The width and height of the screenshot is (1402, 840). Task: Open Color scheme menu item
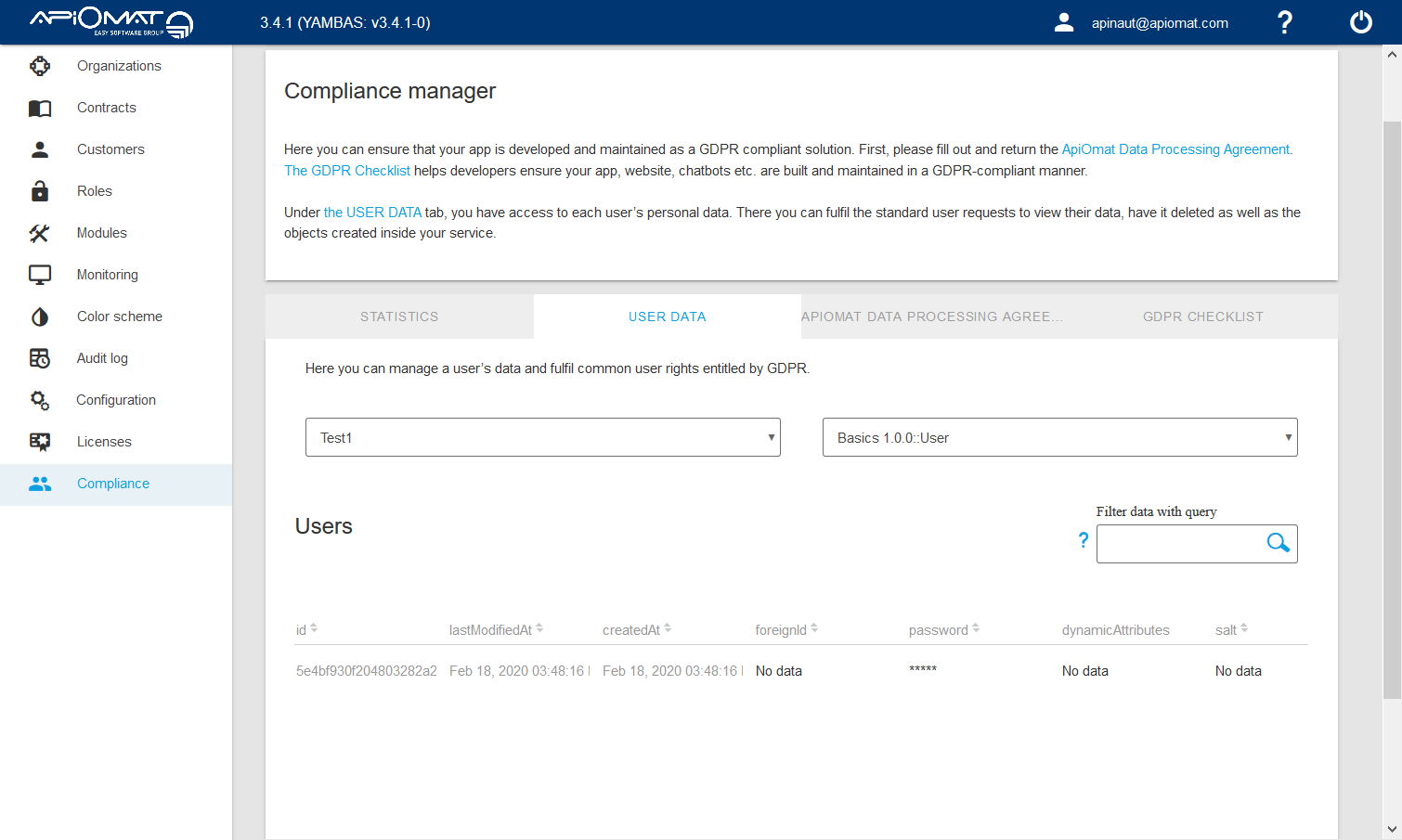116,317
